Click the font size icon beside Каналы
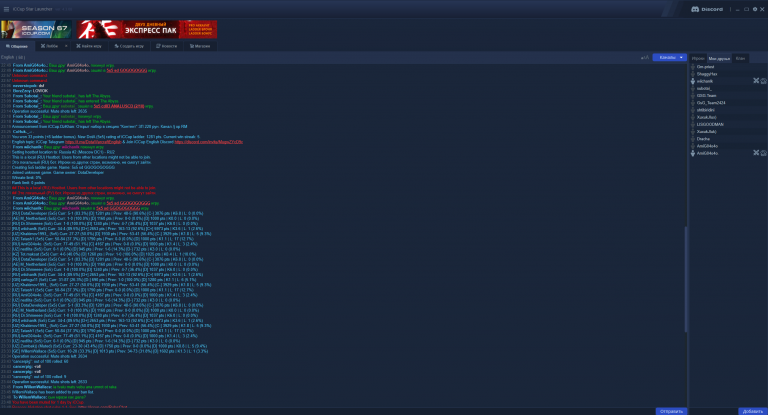This screenshot has width=768, height=415. click(645, 58)
